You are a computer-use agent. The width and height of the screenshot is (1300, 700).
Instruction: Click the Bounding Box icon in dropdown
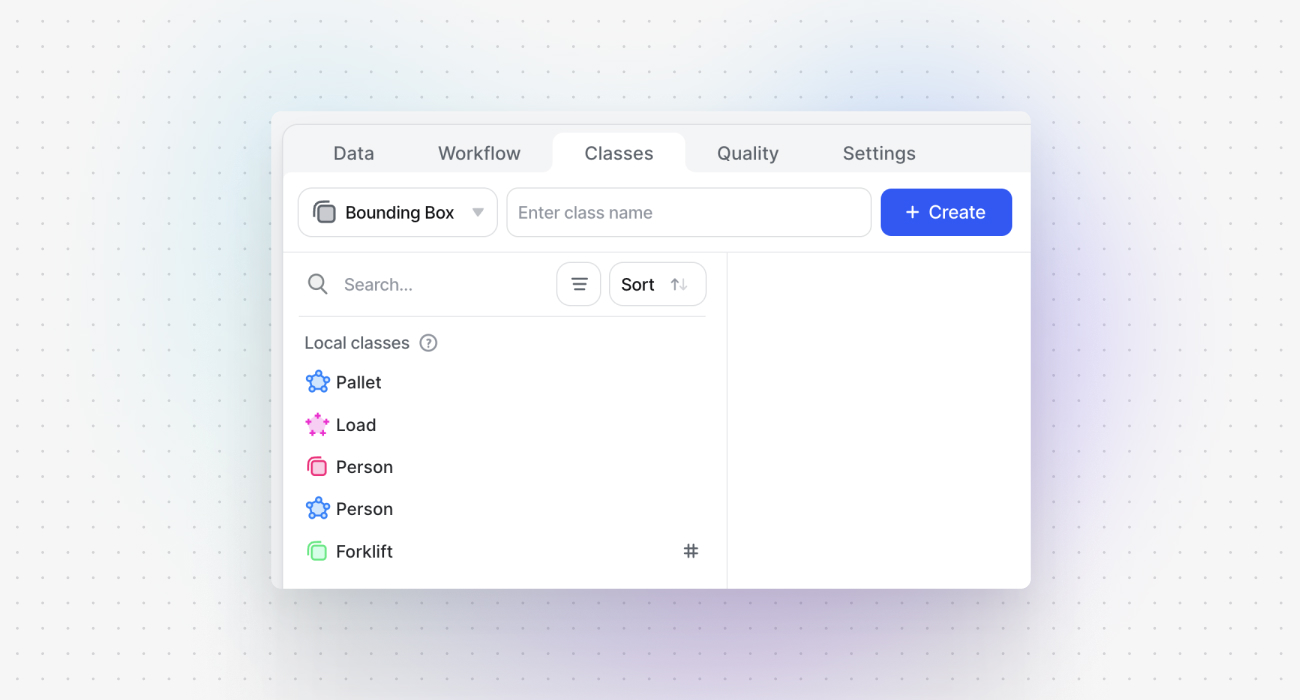point(324,212)
